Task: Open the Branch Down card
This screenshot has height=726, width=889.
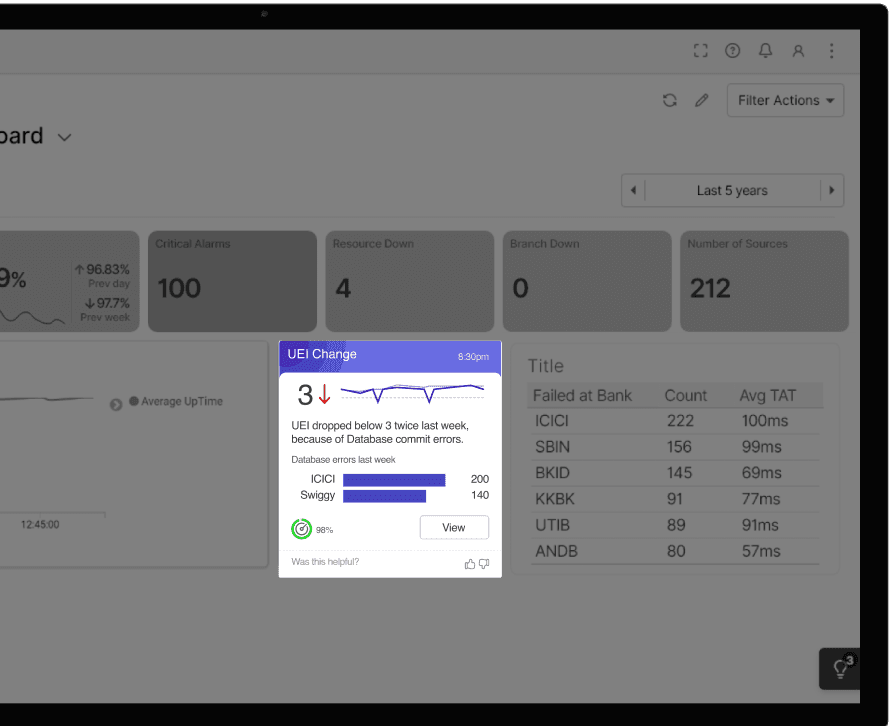Action: [587, 281]
